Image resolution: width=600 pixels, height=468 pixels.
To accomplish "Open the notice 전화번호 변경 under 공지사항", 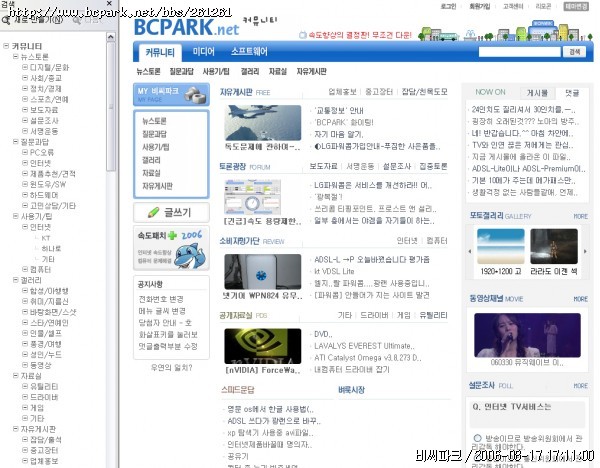I will coord(161,299).
